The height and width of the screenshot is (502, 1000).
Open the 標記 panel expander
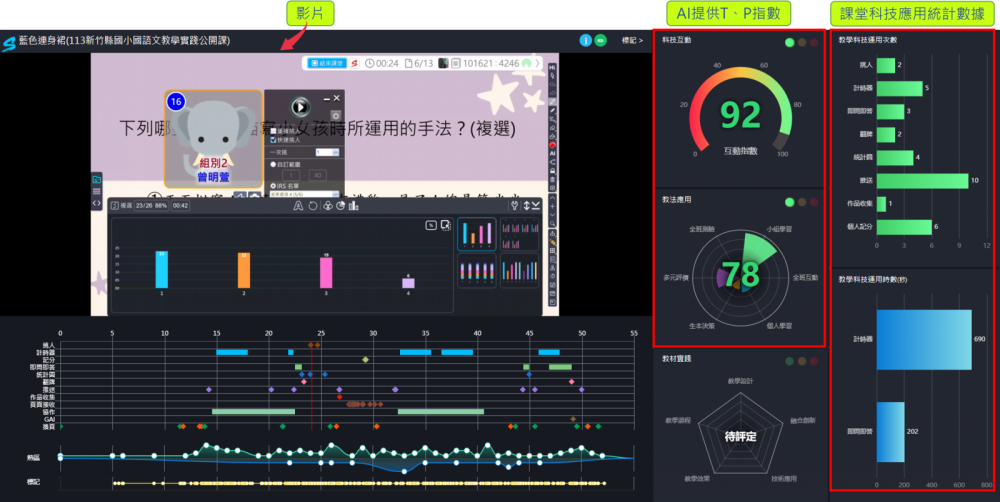pos(633,41)
